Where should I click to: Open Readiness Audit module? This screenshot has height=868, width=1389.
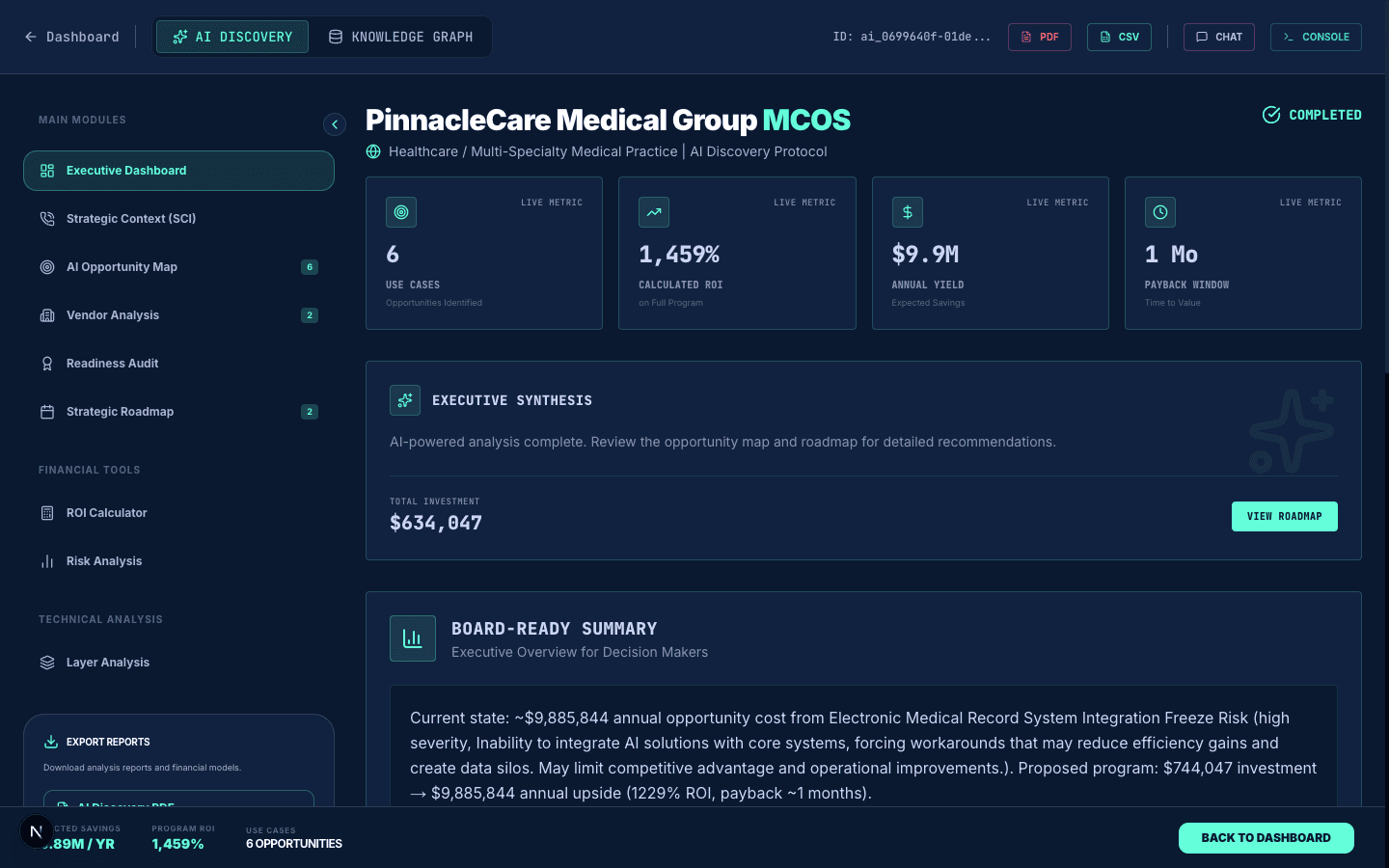point(178,364)
